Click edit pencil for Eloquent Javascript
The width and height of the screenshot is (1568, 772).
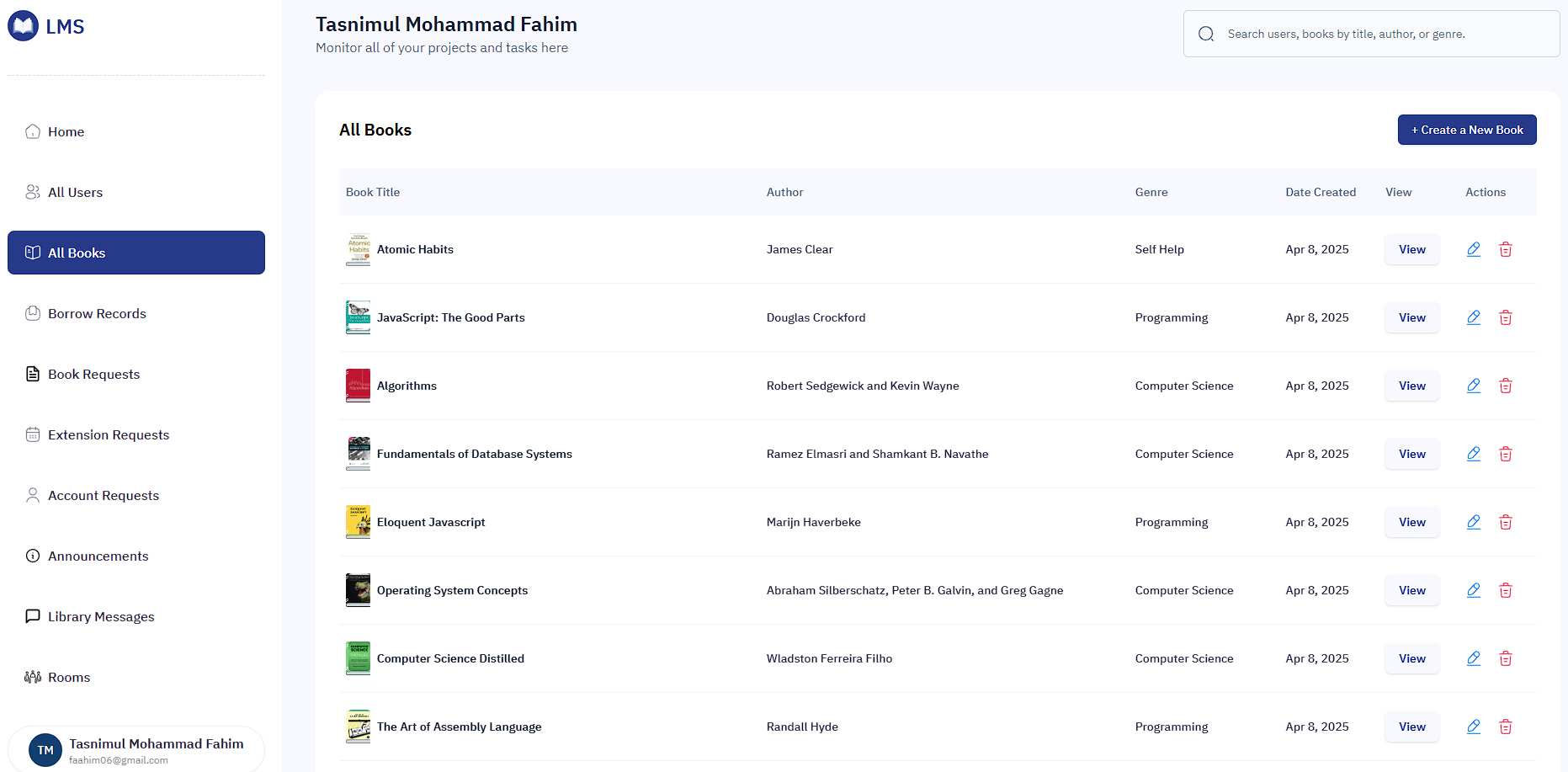[x=1474, y=522]
